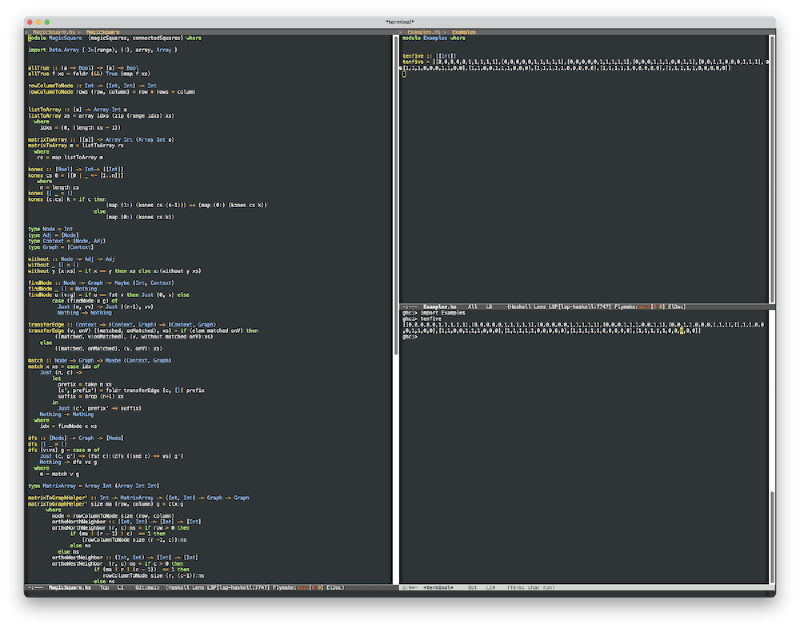
Task: Click Examples.hs in the right breadcrumb header
Action: 423,32
